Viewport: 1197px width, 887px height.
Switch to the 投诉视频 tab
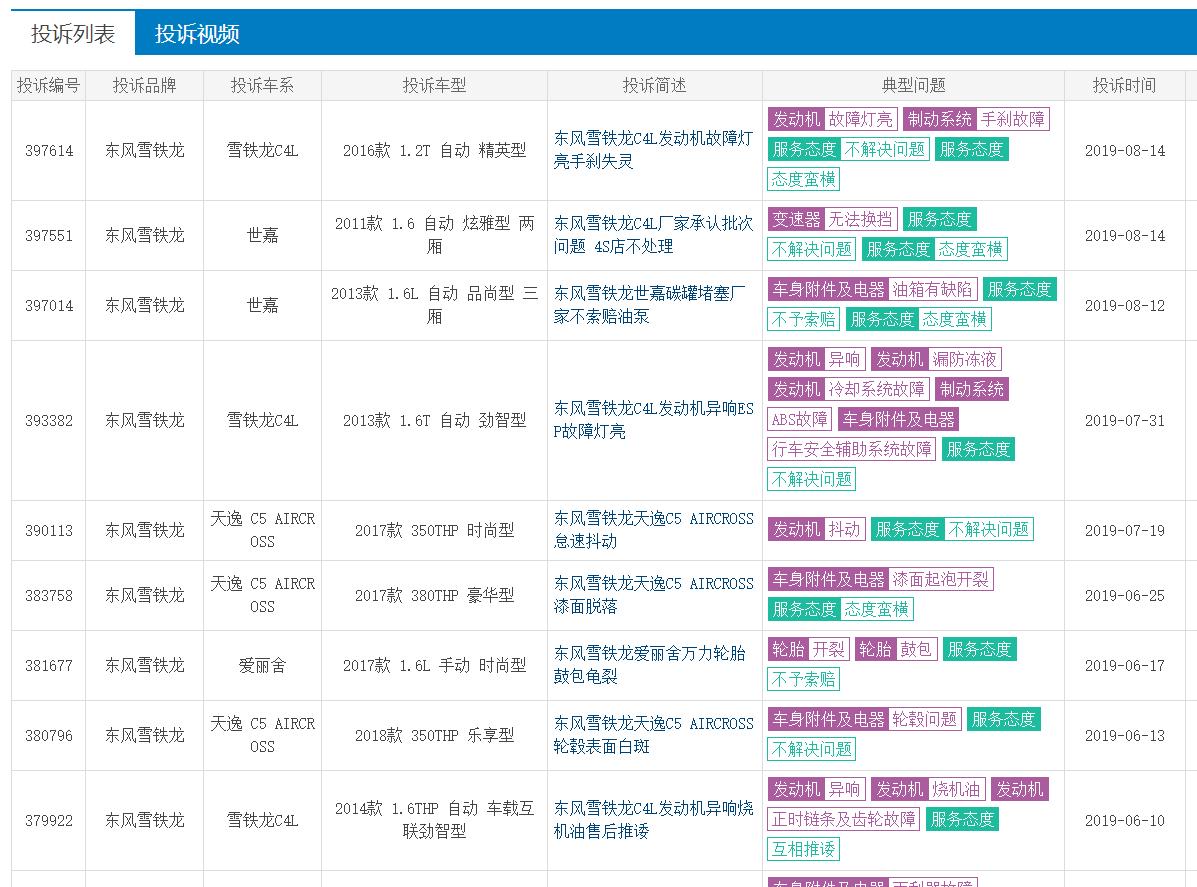(197, 34)
